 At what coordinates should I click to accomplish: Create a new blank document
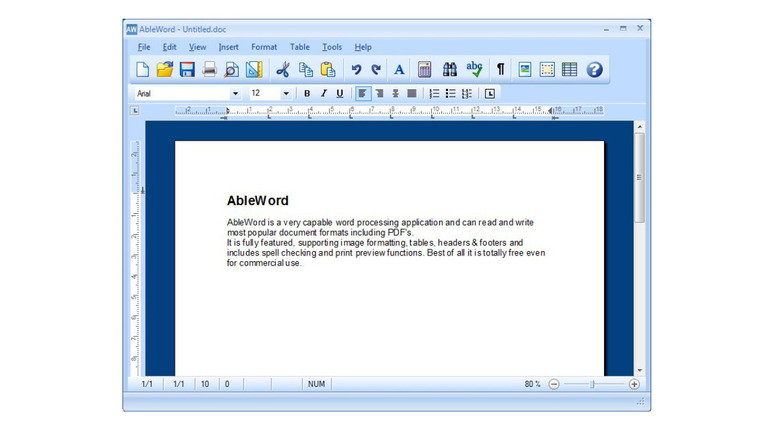(142, 70)
